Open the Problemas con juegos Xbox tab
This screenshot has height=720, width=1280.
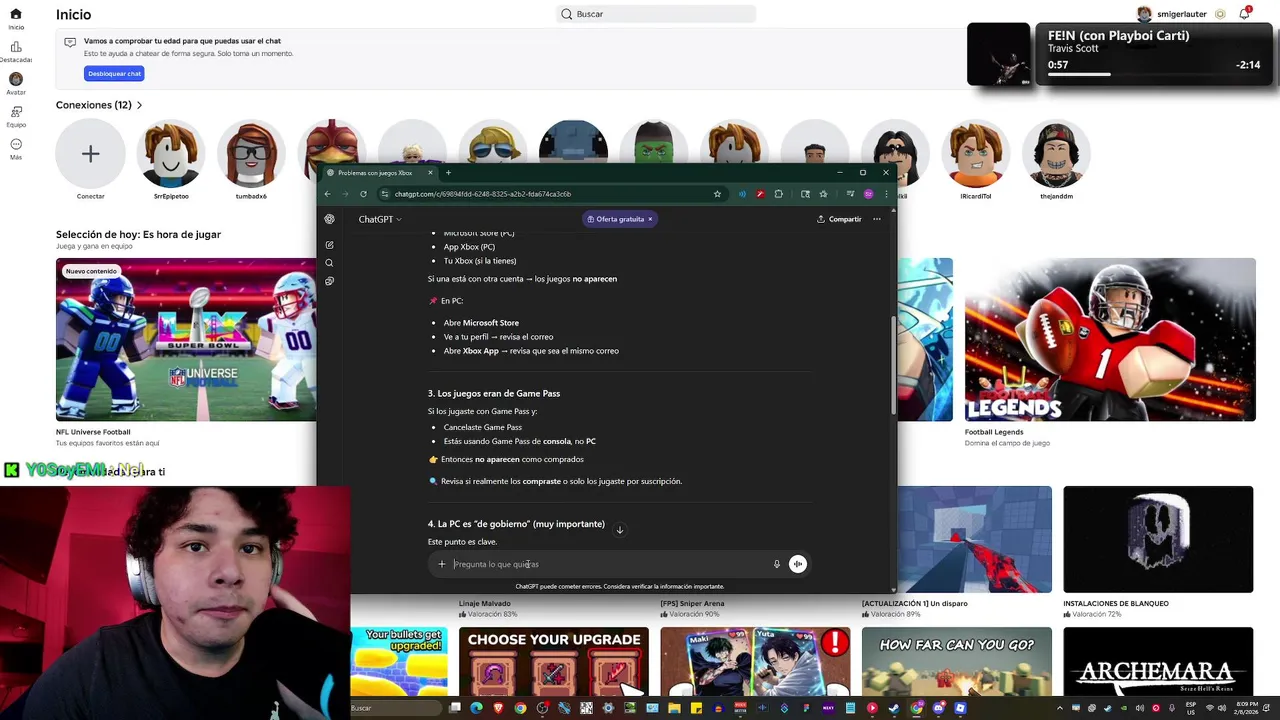click(378, 173)
